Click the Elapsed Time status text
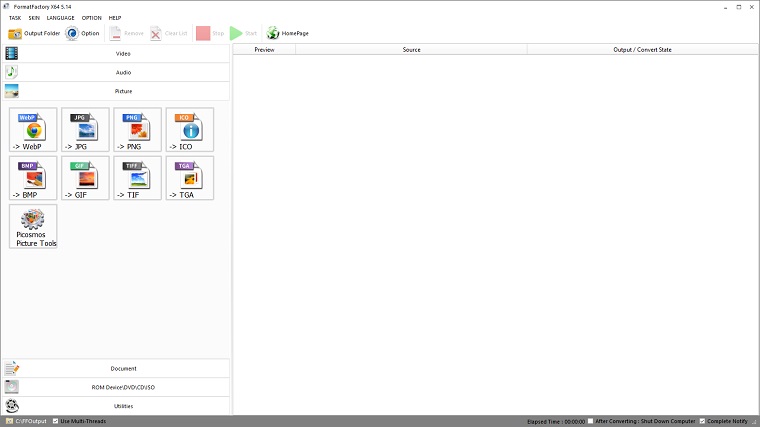 tap(556, 422)
